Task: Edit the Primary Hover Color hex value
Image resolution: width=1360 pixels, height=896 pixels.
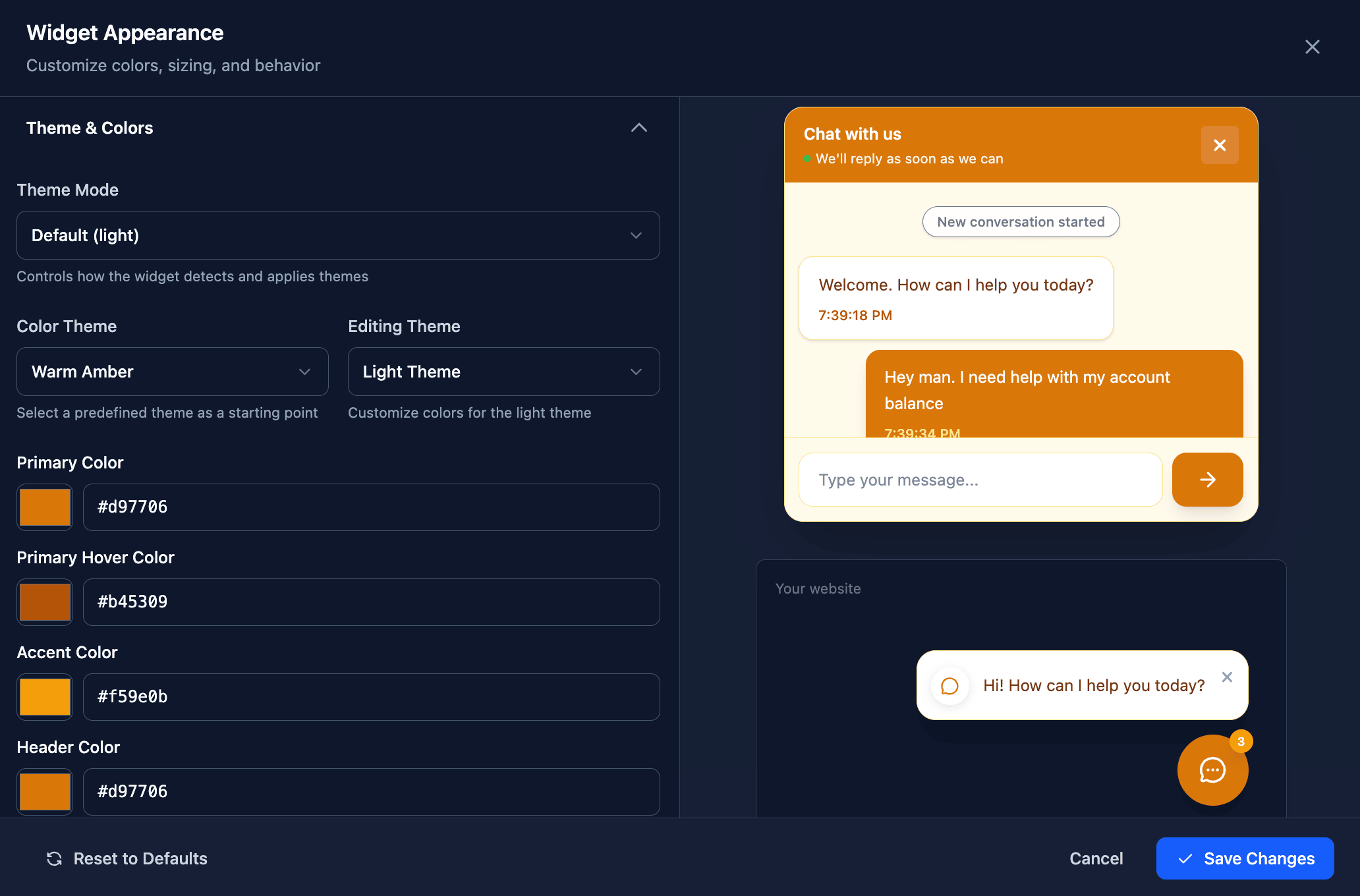Action: (371, 602)
